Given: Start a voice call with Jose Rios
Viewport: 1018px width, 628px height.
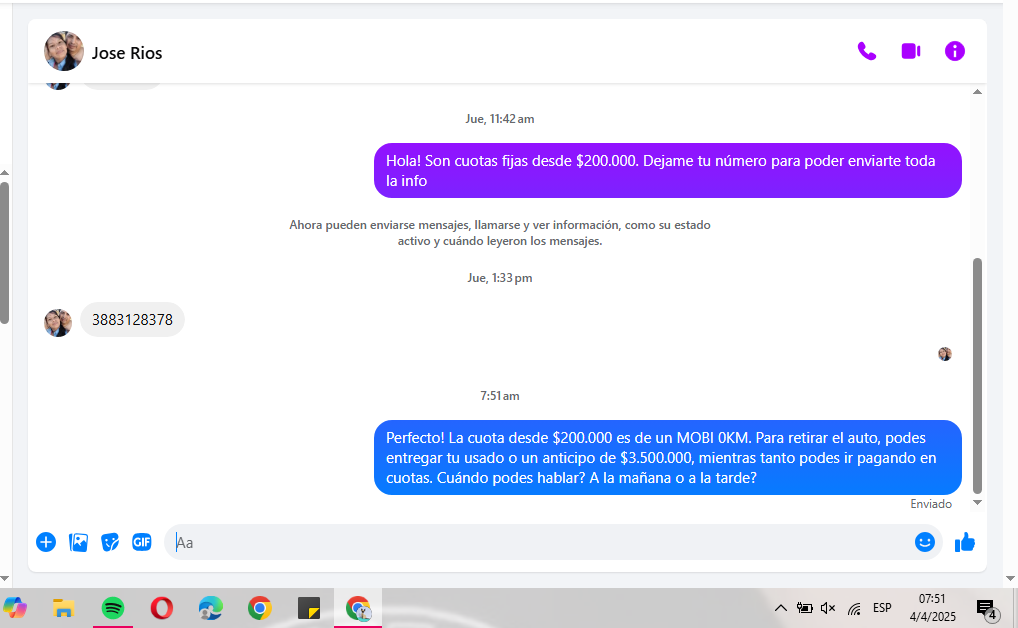Looking at the screenshot, I should point(866,51).
